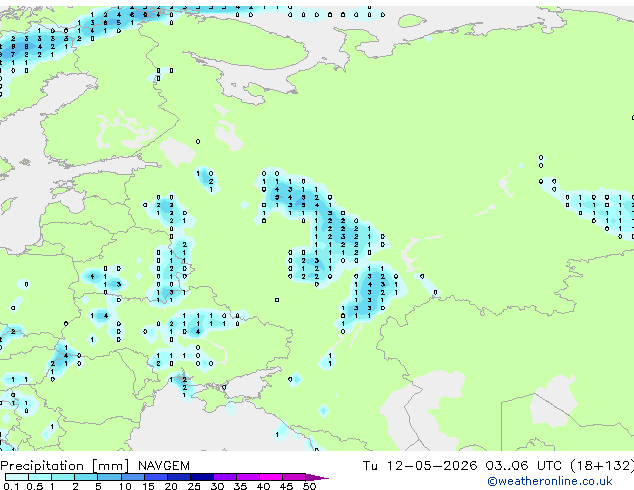Click the 'Tu 12-05-2026' date text
Screen dimensions: 634x490
point(420,466)
